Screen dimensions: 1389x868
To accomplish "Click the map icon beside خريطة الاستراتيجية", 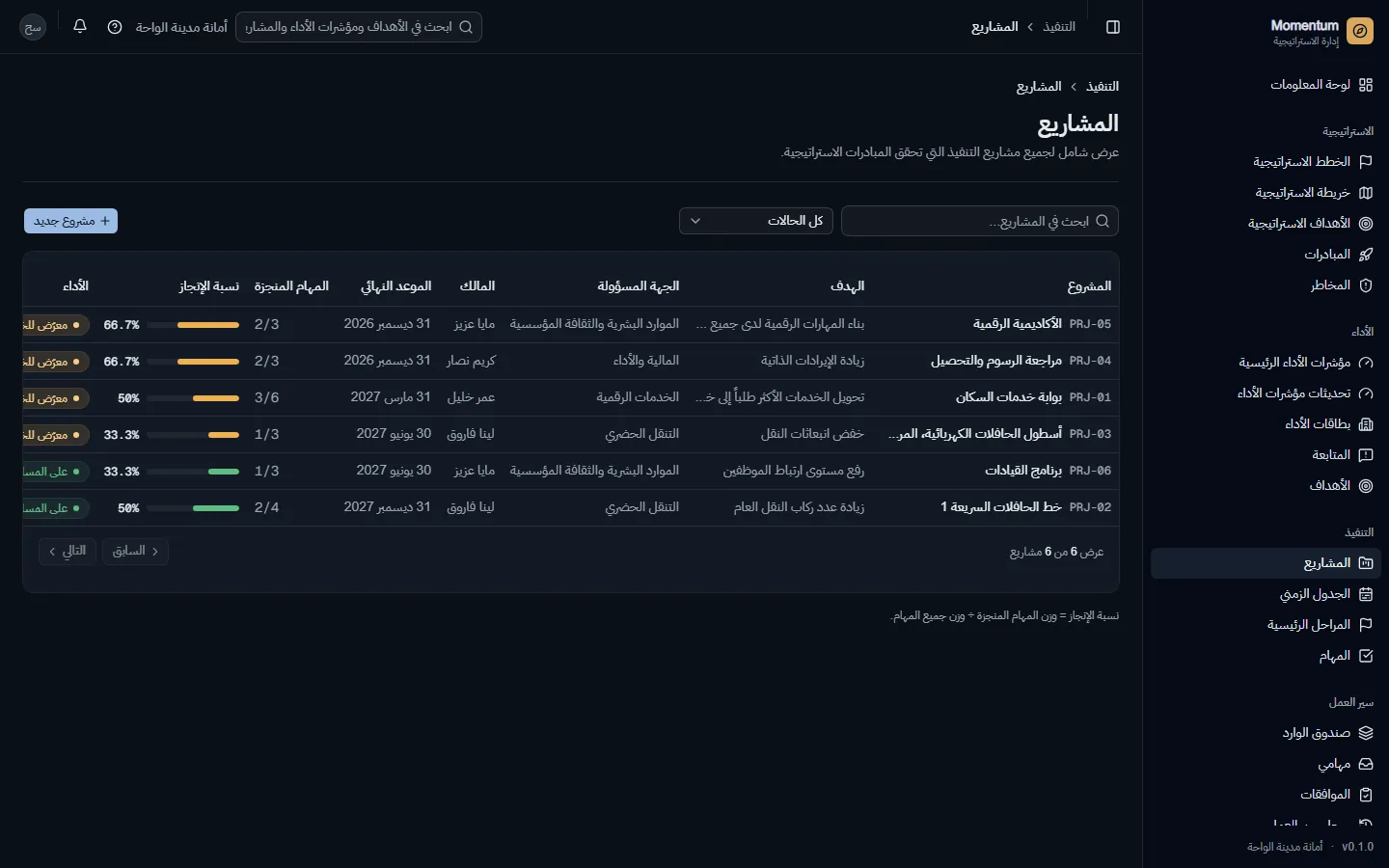I will coord(1366,193).
